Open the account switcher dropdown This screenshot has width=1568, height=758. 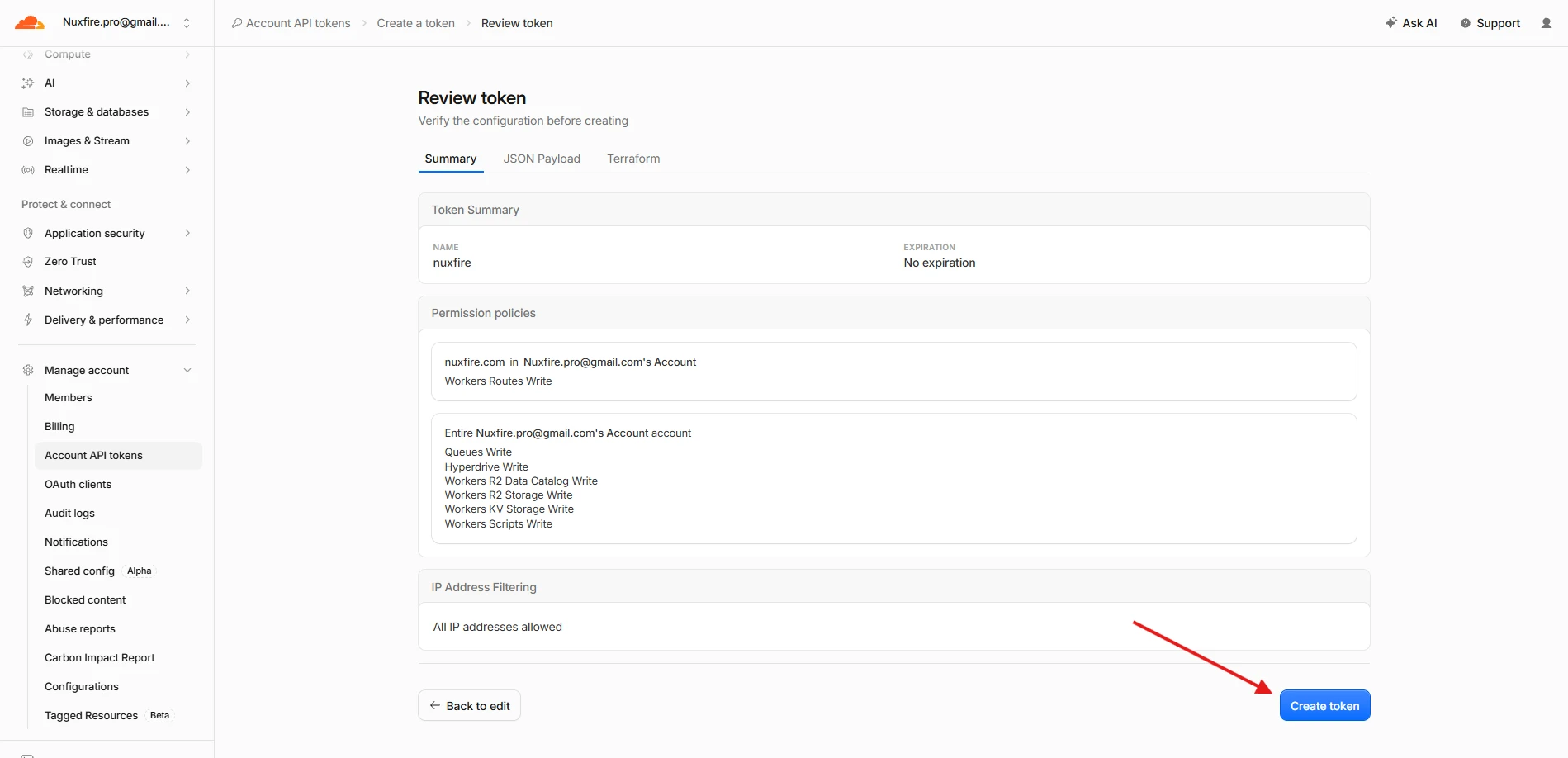(187, 23)
